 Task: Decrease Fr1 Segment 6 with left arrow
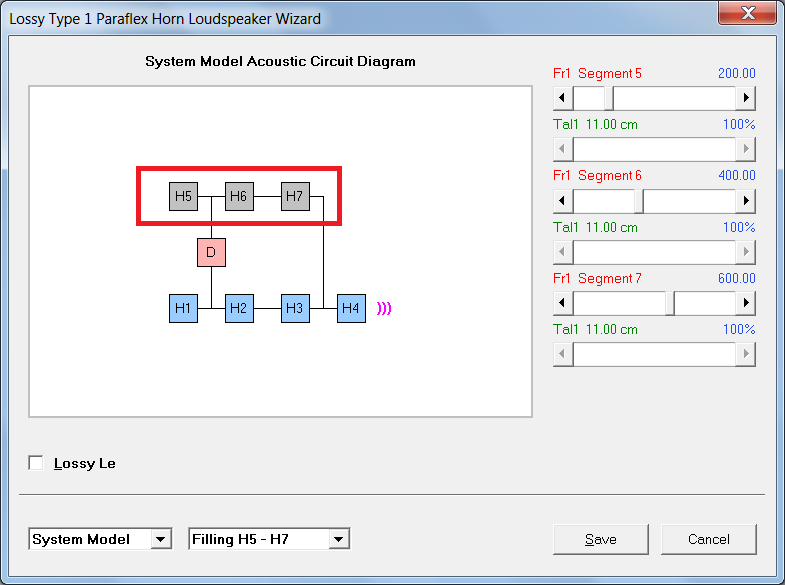[x=563, y=201]
